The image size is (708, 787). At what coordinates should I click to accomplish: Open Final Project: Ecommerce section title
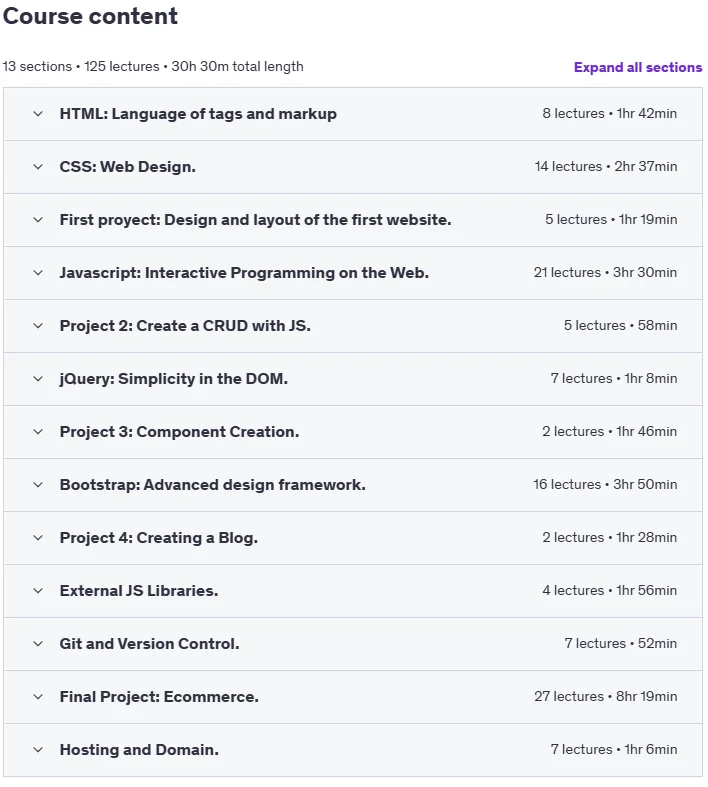pyautogui.click(x=159, y=697)
